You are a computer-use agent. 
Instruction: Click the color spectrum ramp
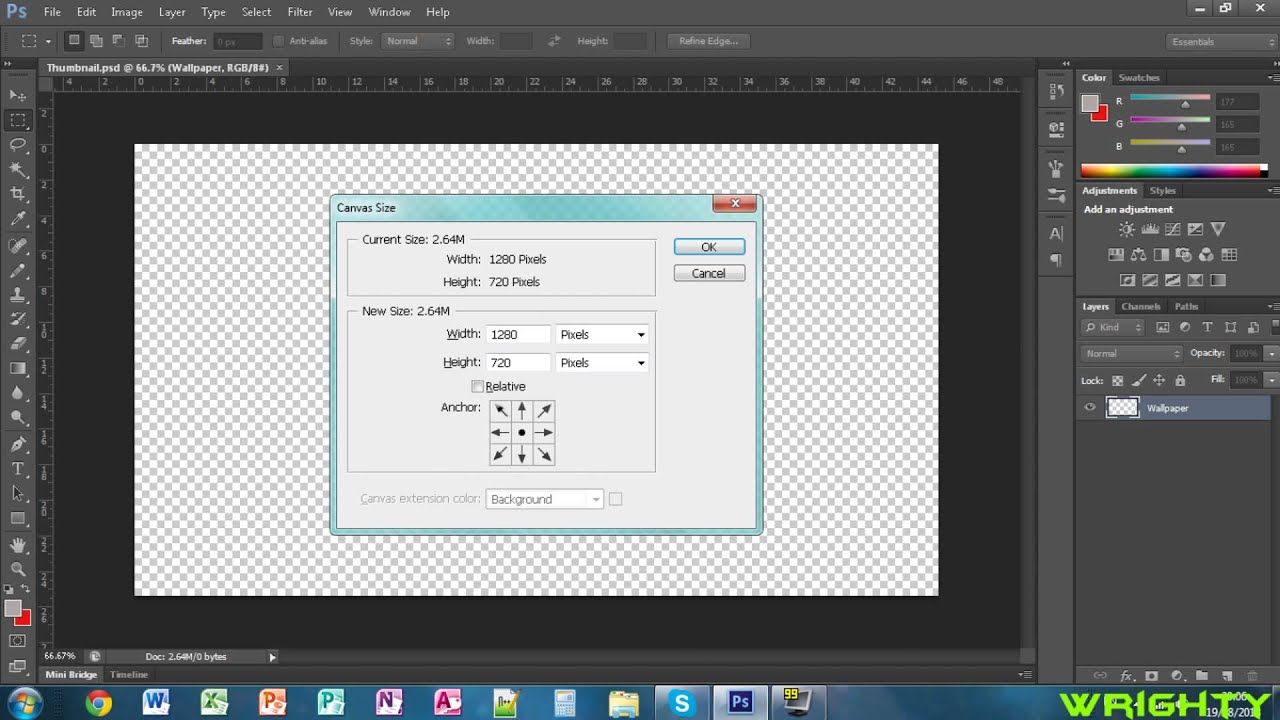click(1172, 170)
